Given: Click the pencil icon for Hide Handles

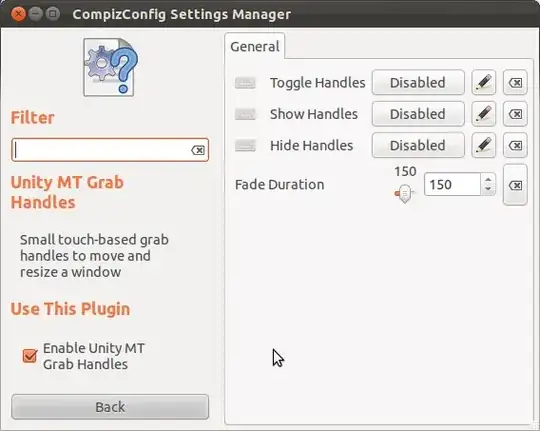Looking at the screenshot, I should point(484,145).
